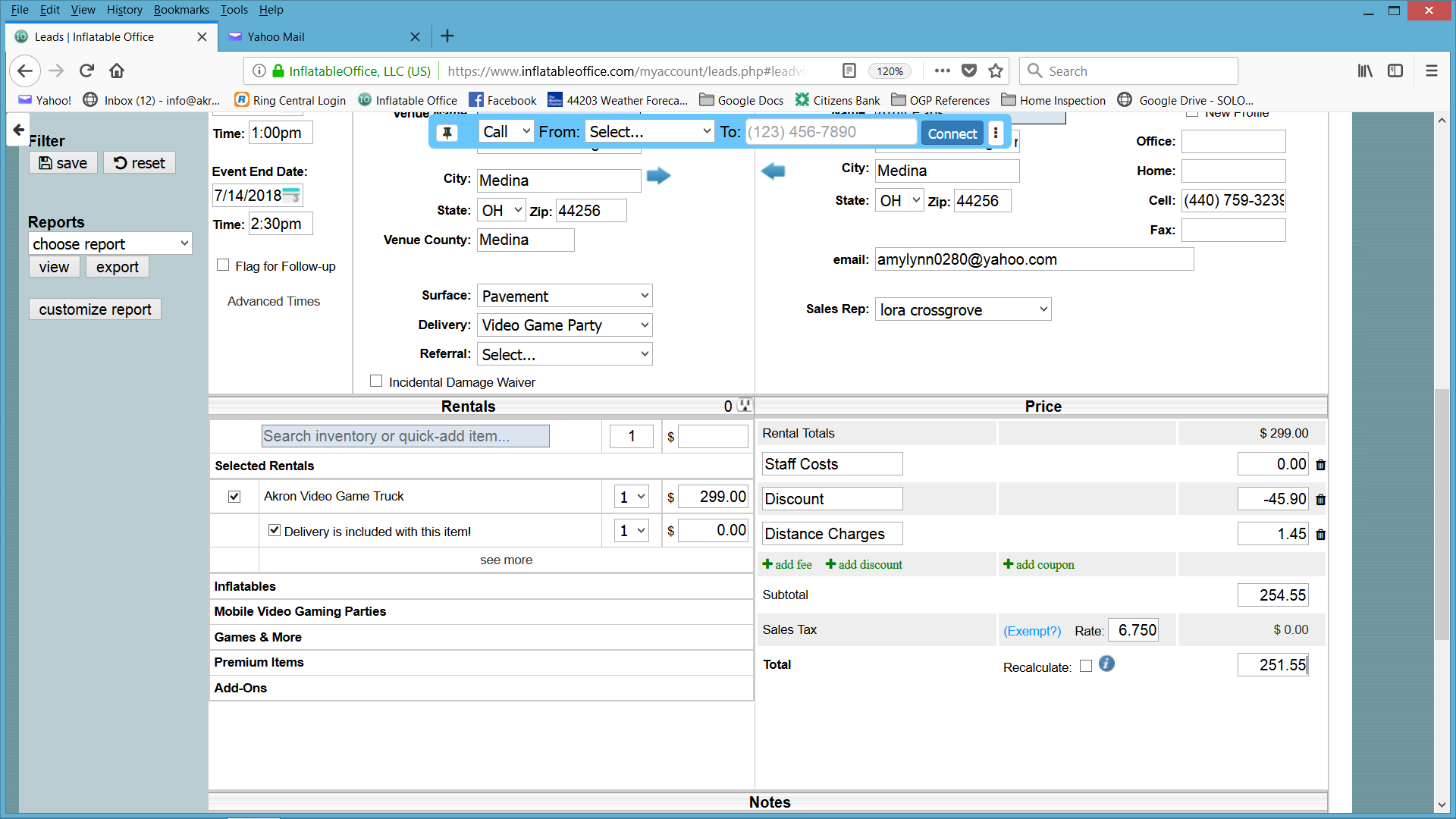Open the Event End Date calendar icon

291,196
